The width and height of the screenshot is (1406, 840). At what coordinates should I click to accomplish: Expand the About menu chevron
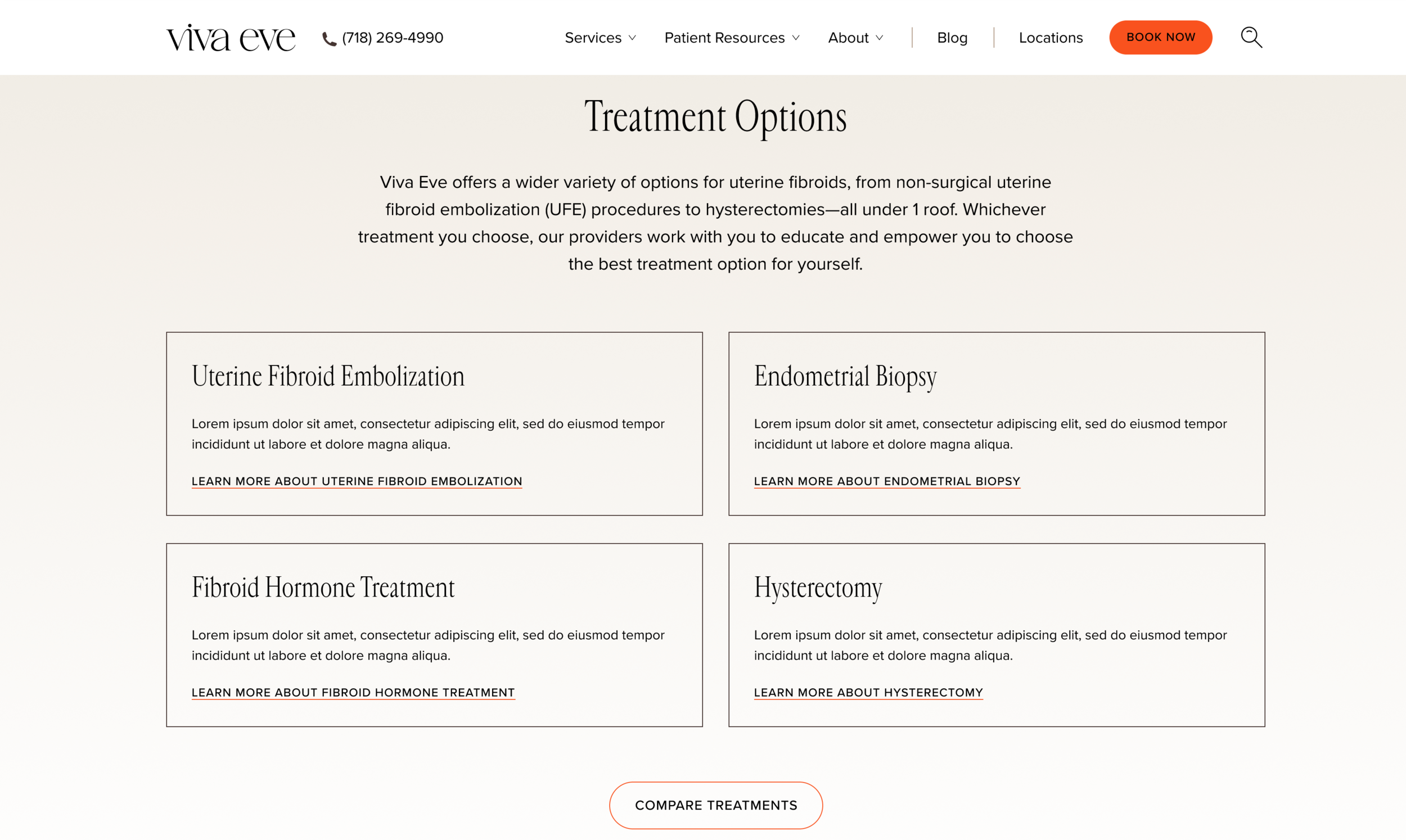(x=879, y=38)
